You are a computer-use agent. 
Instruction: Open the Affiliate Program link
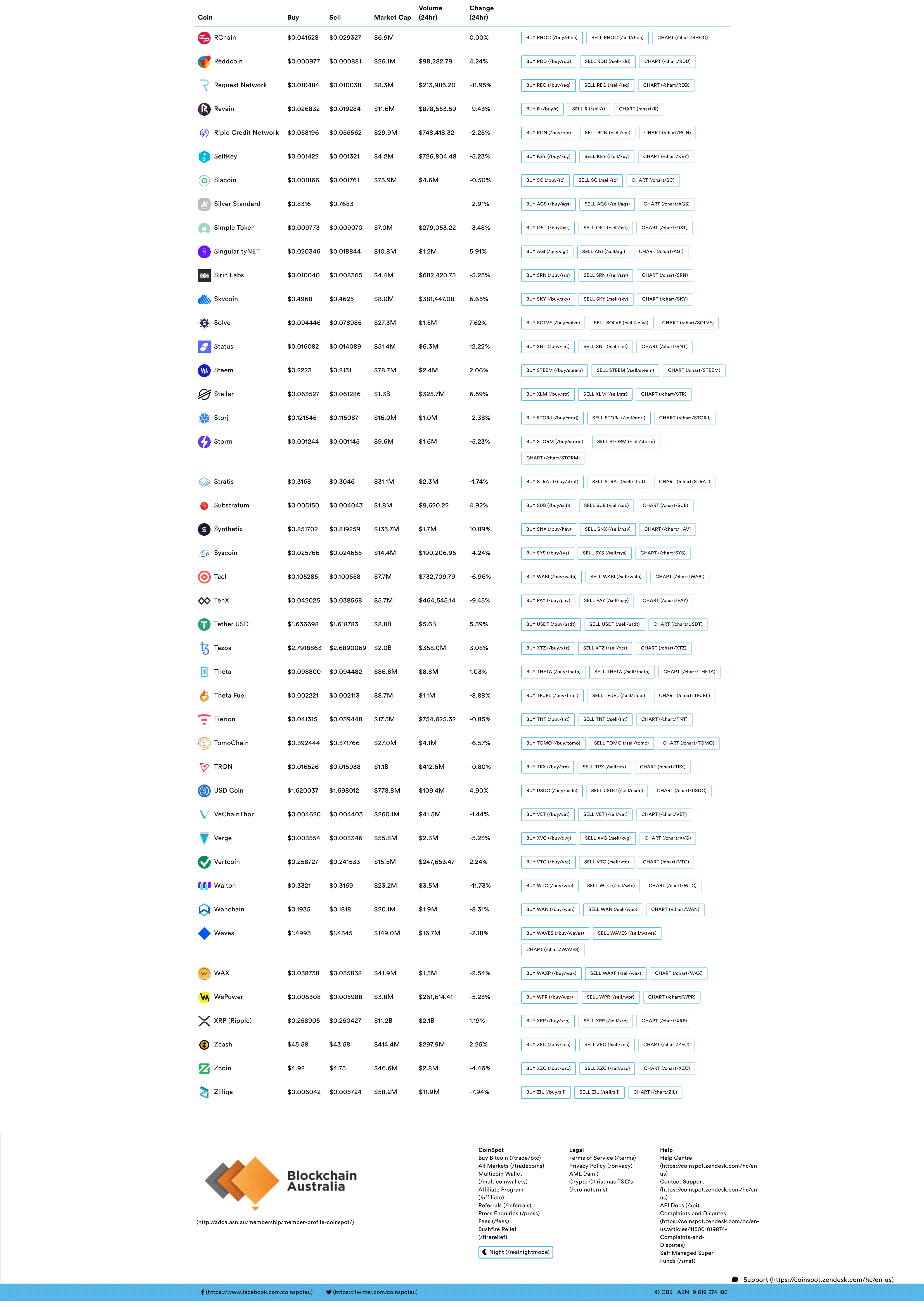point(501,1194)
